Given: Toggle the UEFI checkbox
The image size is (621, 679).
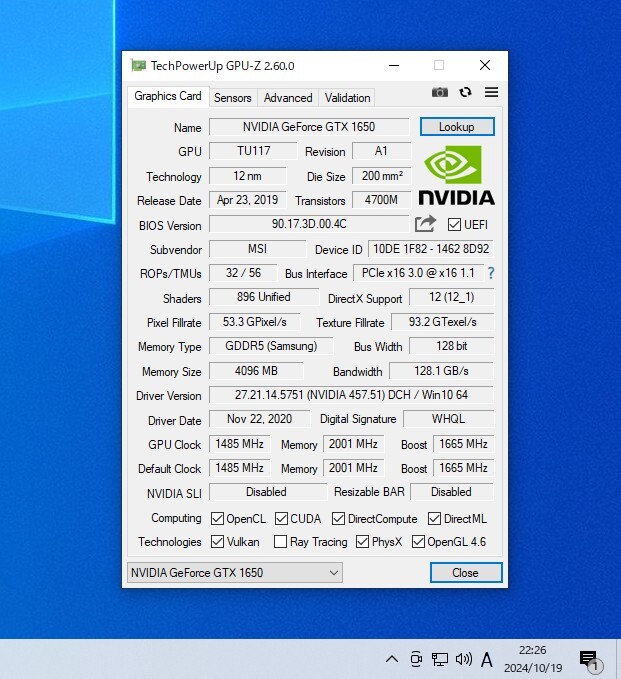Looking at the screenshot, I should click(454, 225).
